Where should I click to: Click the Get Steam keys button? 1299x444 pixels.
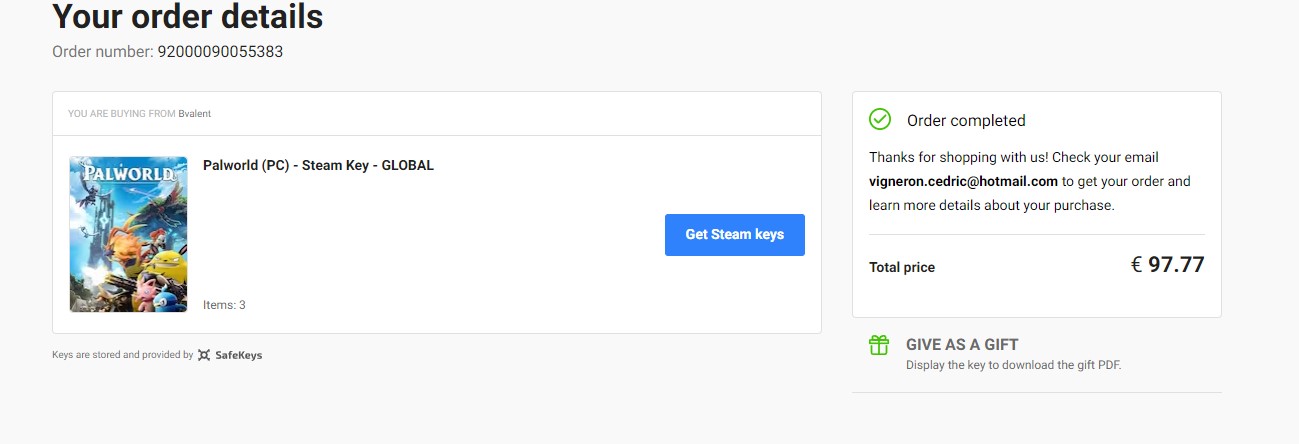click(734, 235)
